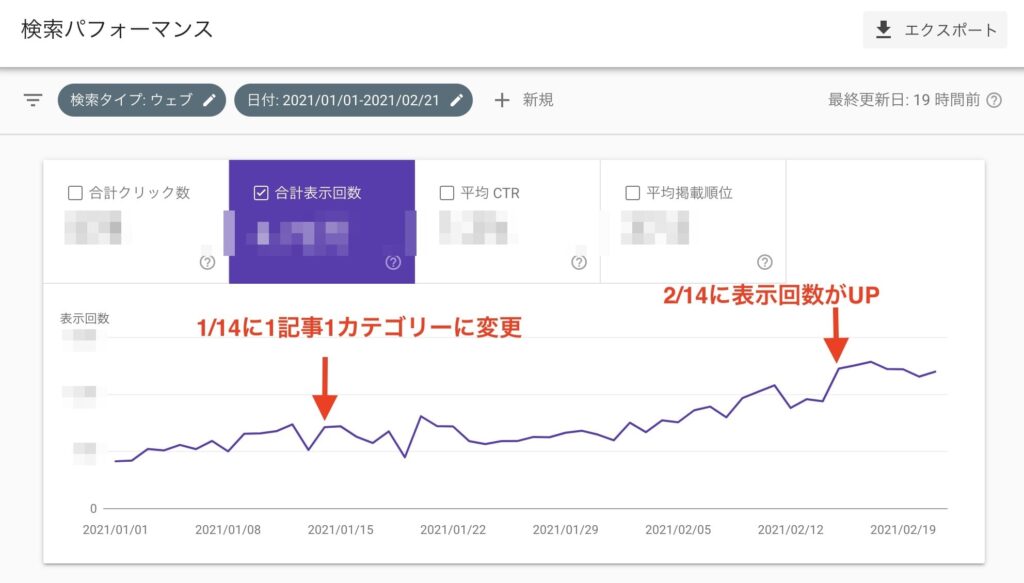This screenshot has height=583, width=1024.
Task: Click the 2021/01/01 axis date
Action: (x=115, y=529)
